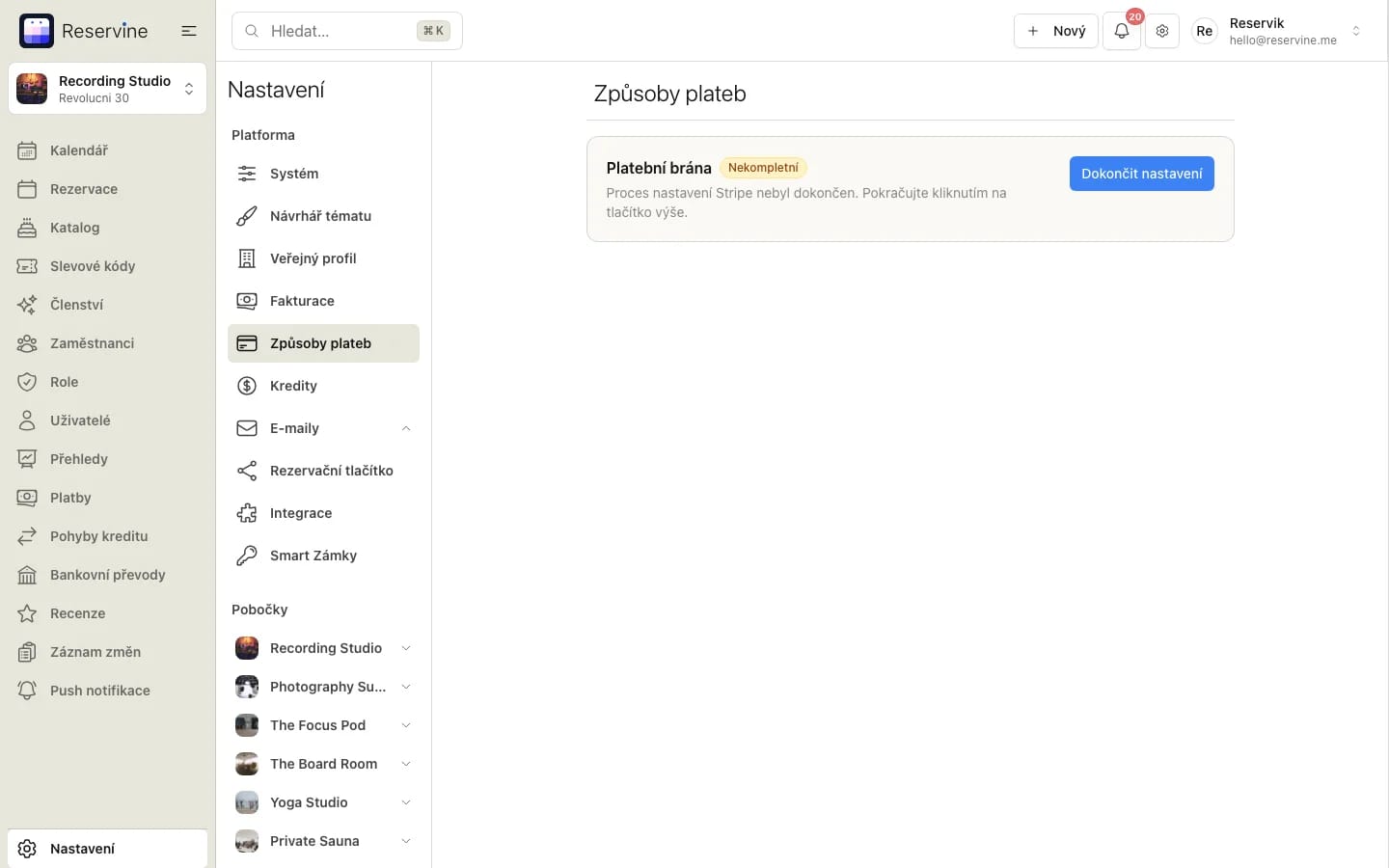Expand the Recording Studio branch chevron

(x=406, y=648)
